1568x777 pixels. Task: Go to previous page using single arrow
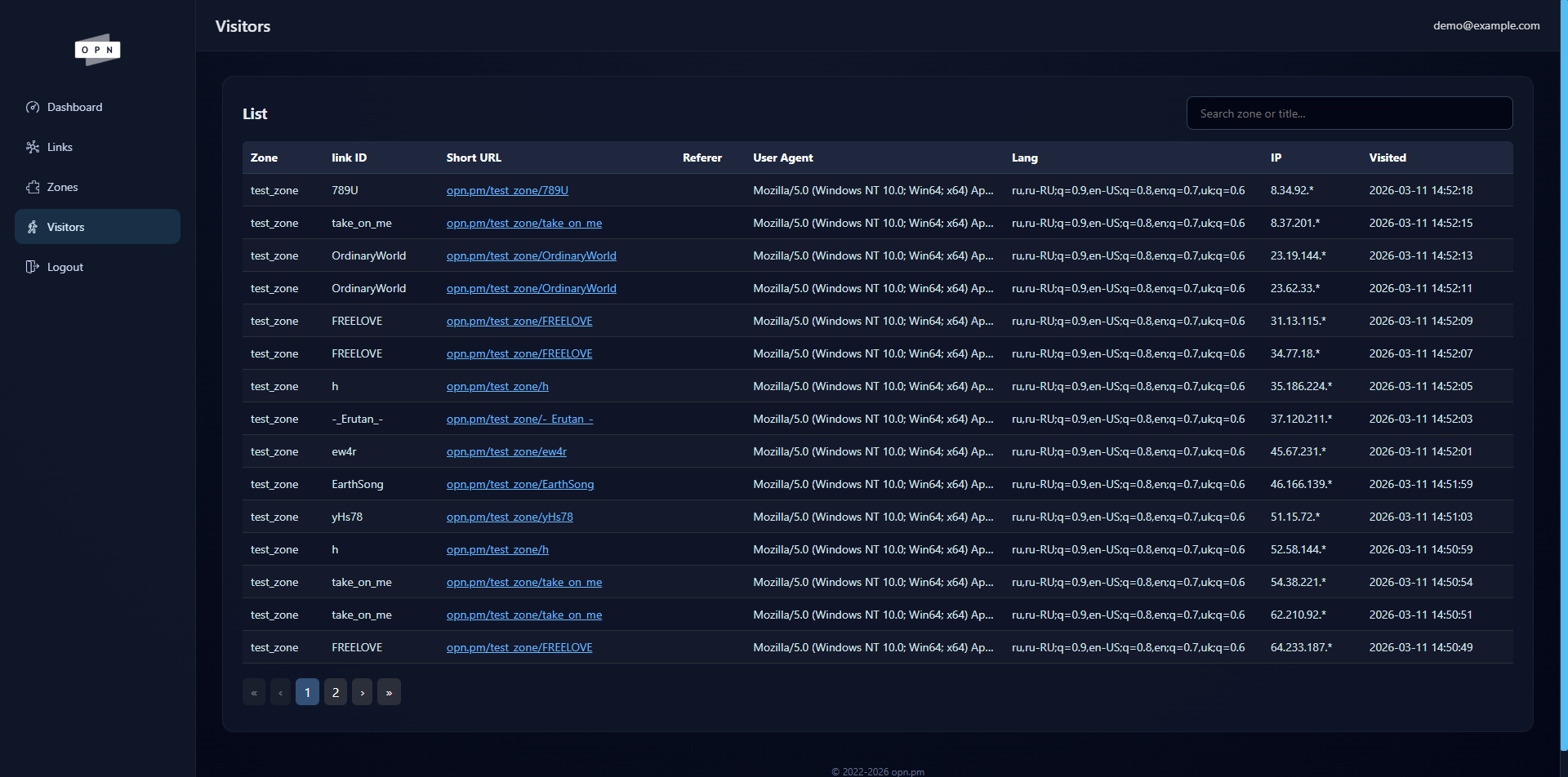[280, 692]
